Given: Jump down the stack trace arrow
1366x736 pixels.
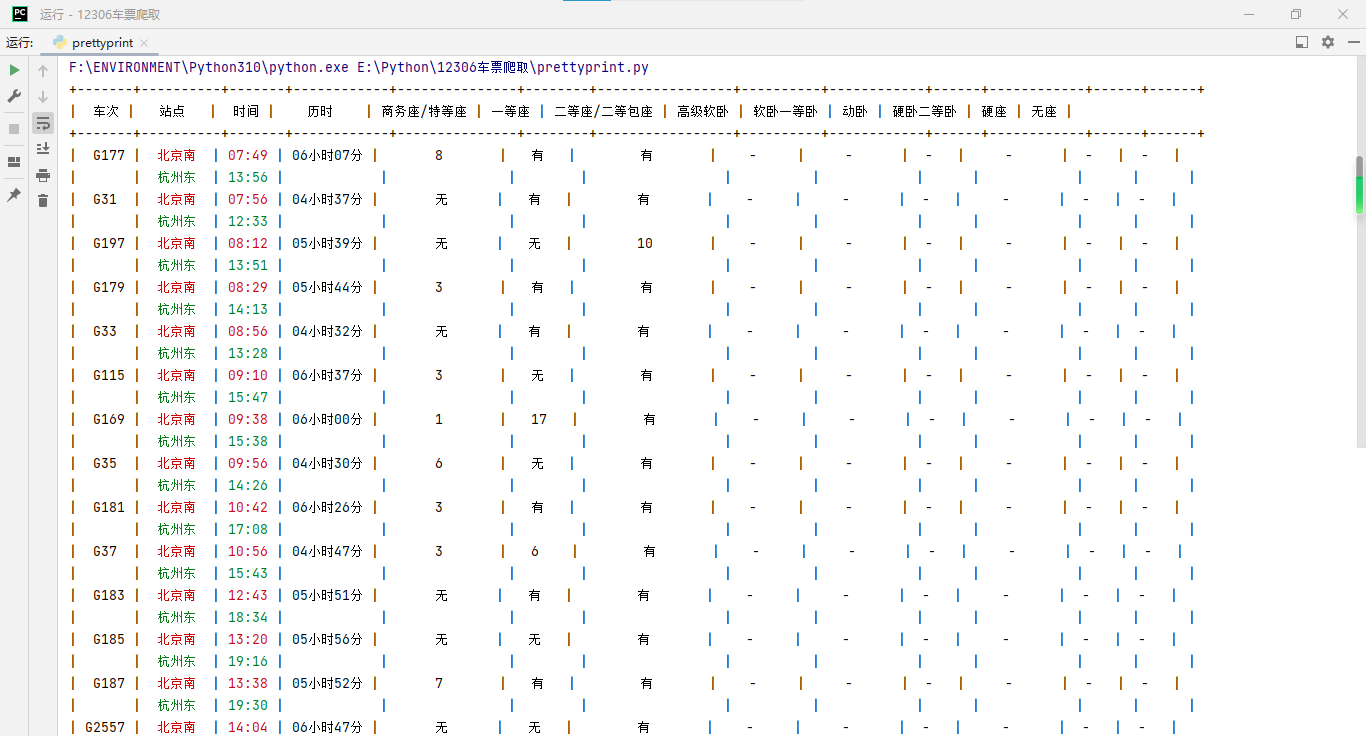Looking at the screenshot, I should point(43,97).
